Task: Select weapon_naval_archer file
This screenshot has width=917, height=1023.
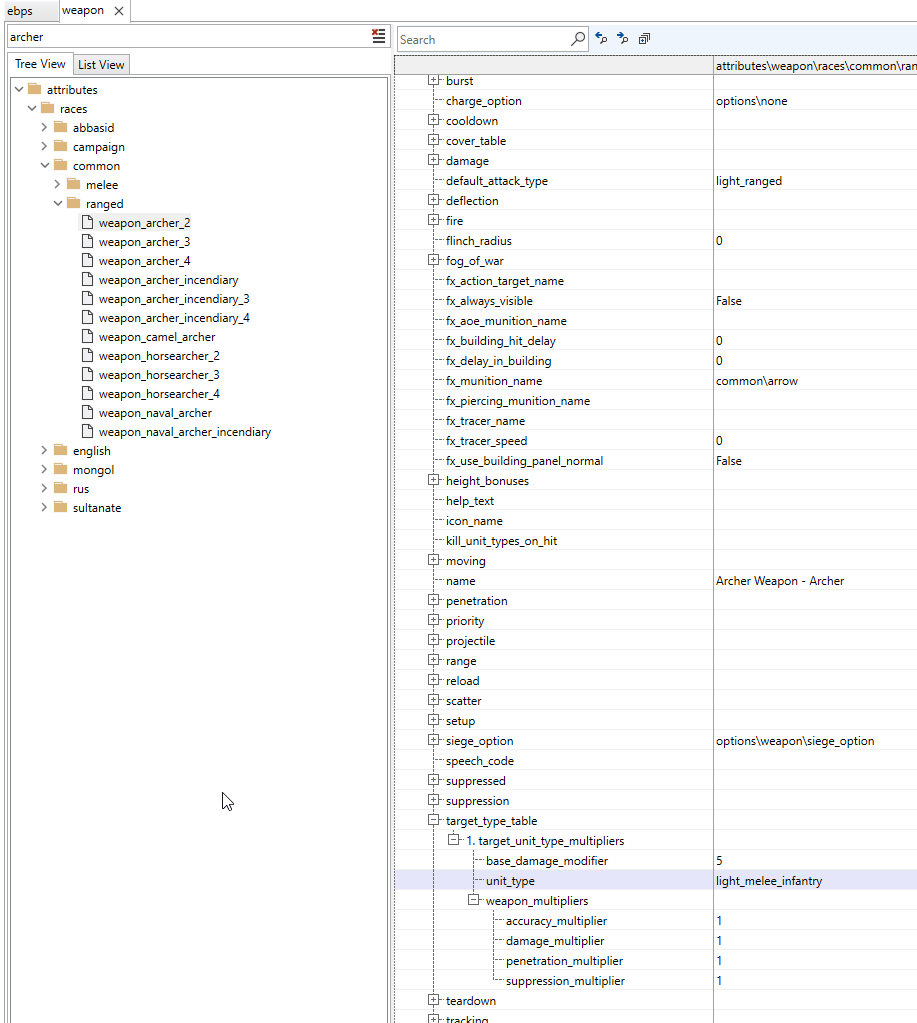Action: point(155,412)
